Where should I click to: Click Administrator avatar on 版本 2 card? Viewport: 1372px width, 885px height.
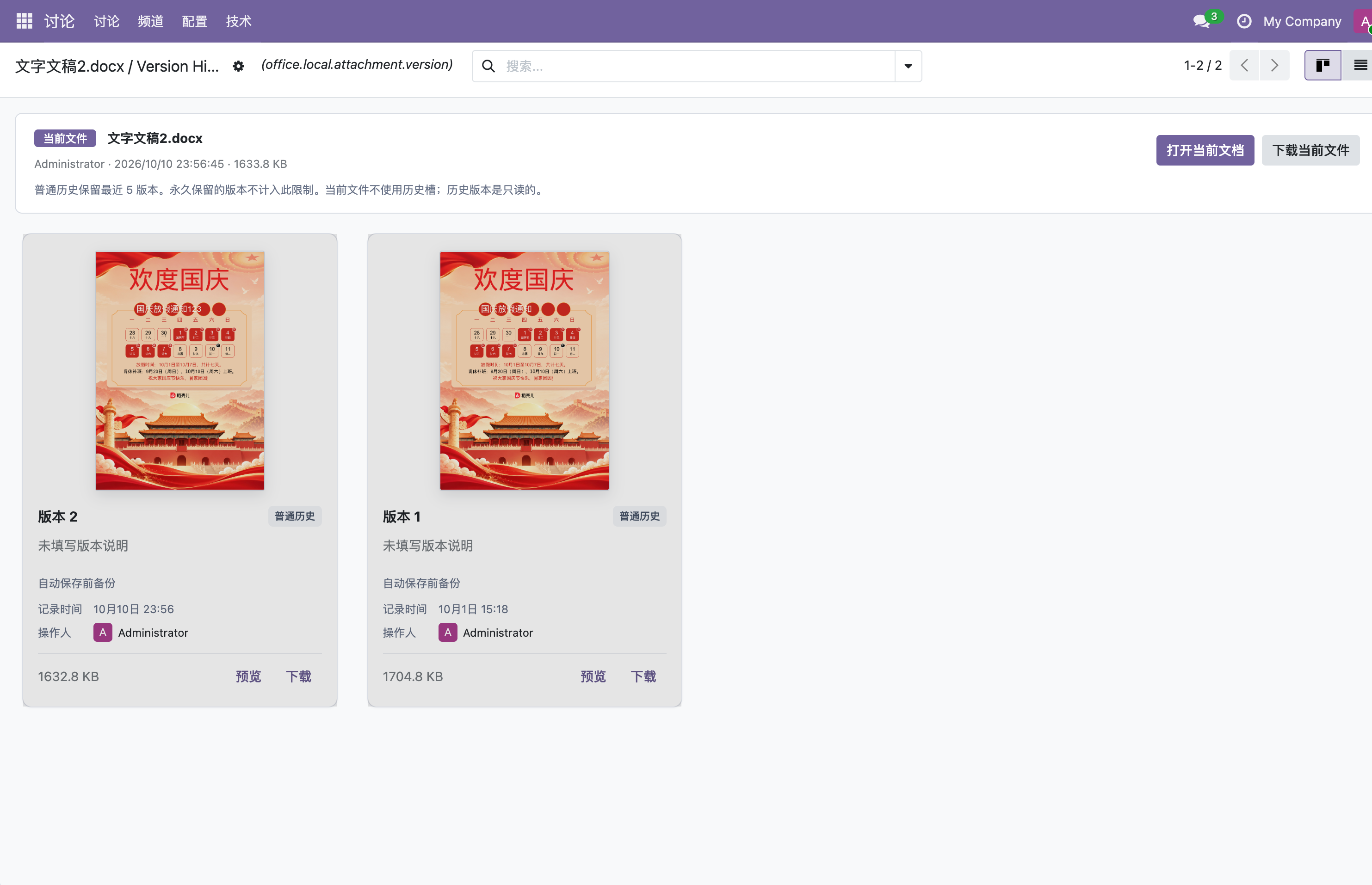click(x=103, y=632)
